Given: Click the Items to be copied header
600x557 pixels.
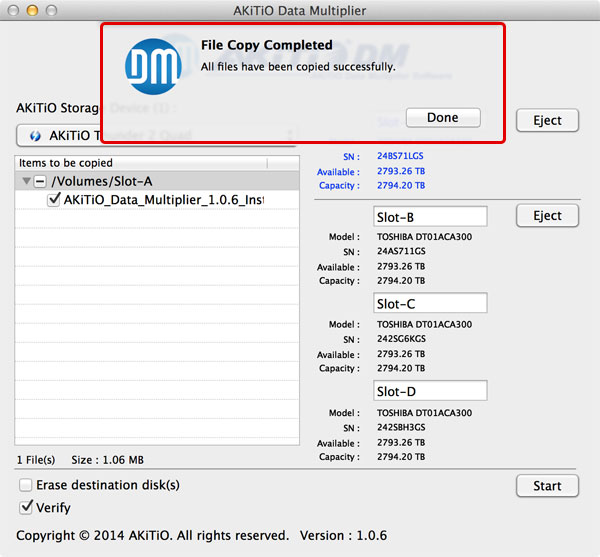Looking at the screenshot, I should coord(140,162).
